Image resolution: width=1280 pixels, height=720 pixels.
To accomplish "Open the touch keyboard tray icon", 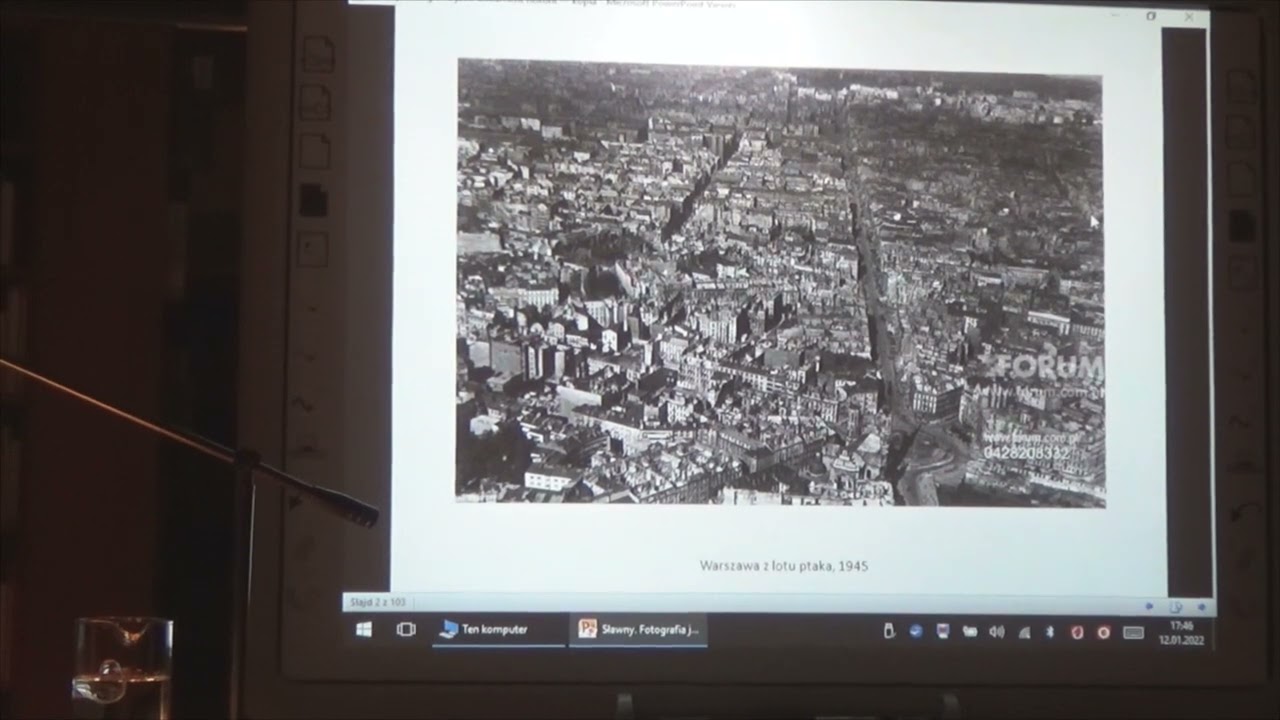I will 1133,632.
